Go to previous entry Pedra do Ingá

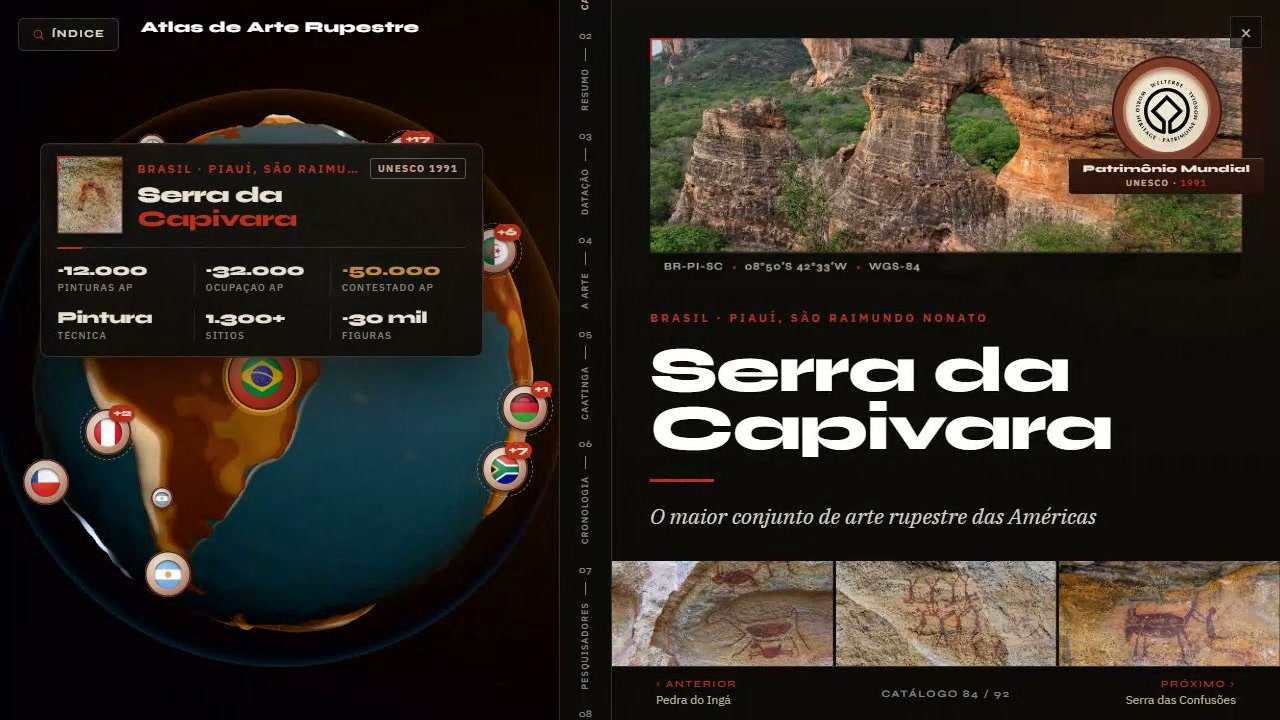[x=696, y=692]
